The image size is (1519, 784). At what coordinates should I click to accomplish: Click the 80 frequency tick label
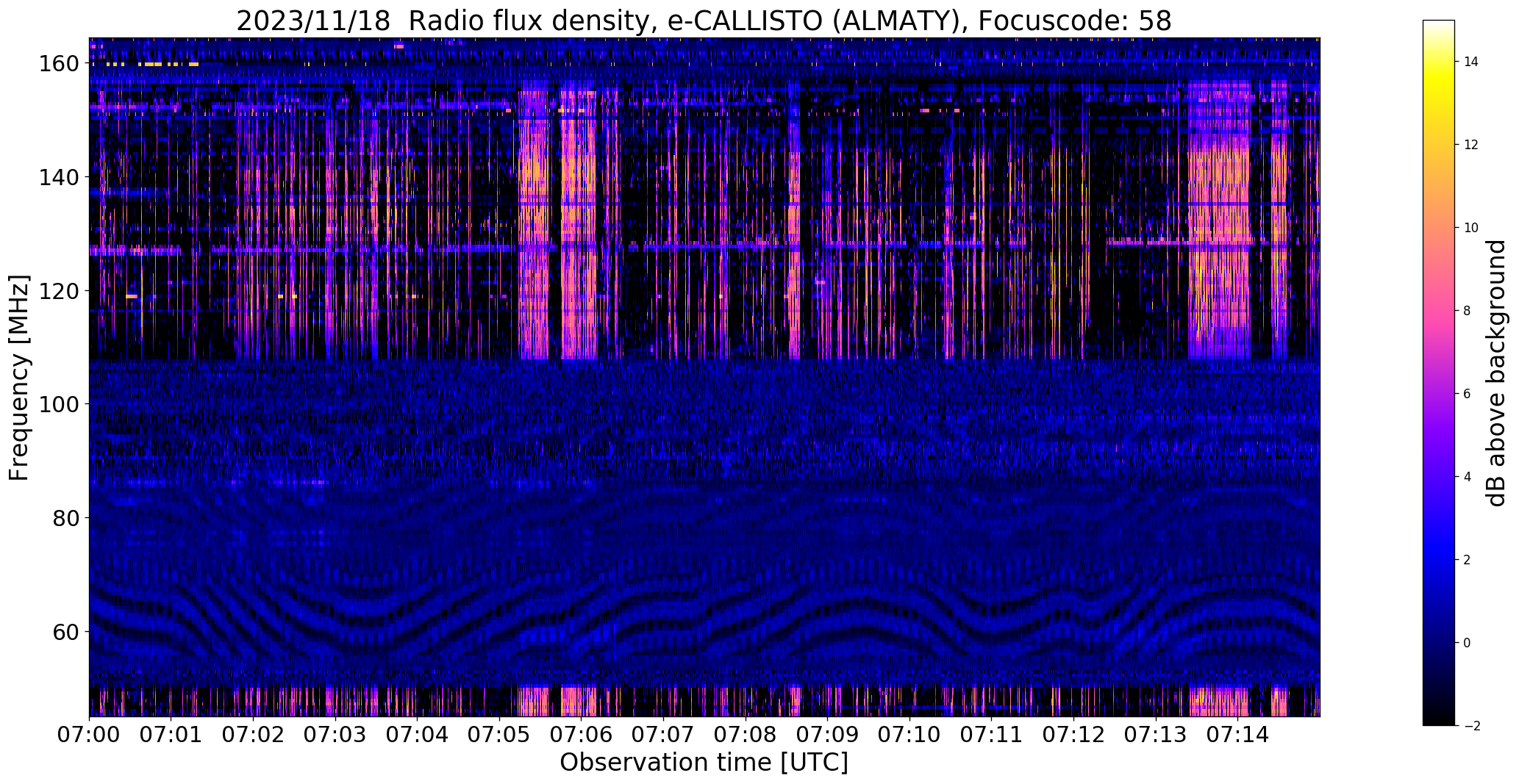(67, 518)
